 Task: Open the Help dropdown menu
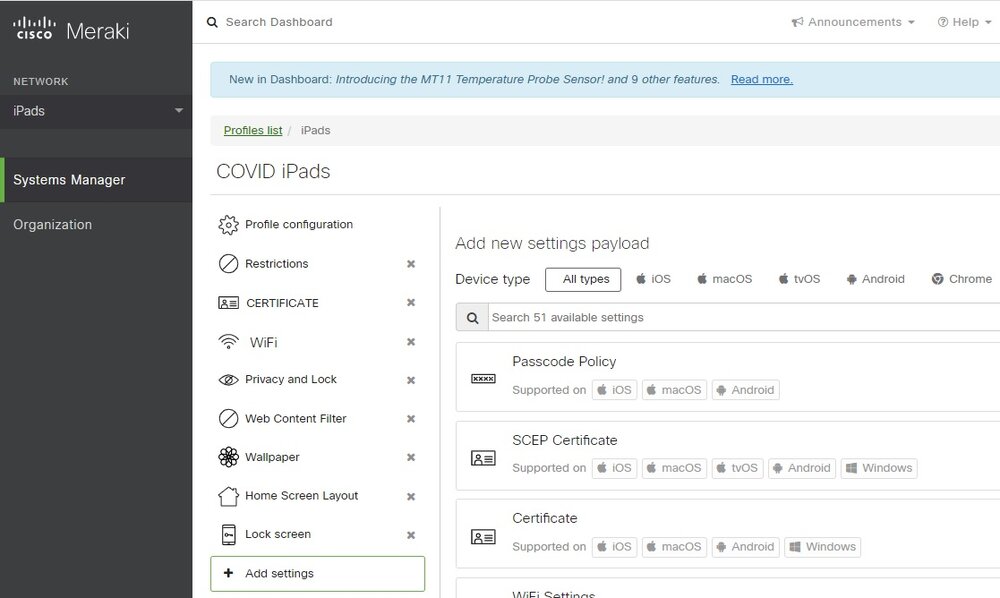click(964, 22)
